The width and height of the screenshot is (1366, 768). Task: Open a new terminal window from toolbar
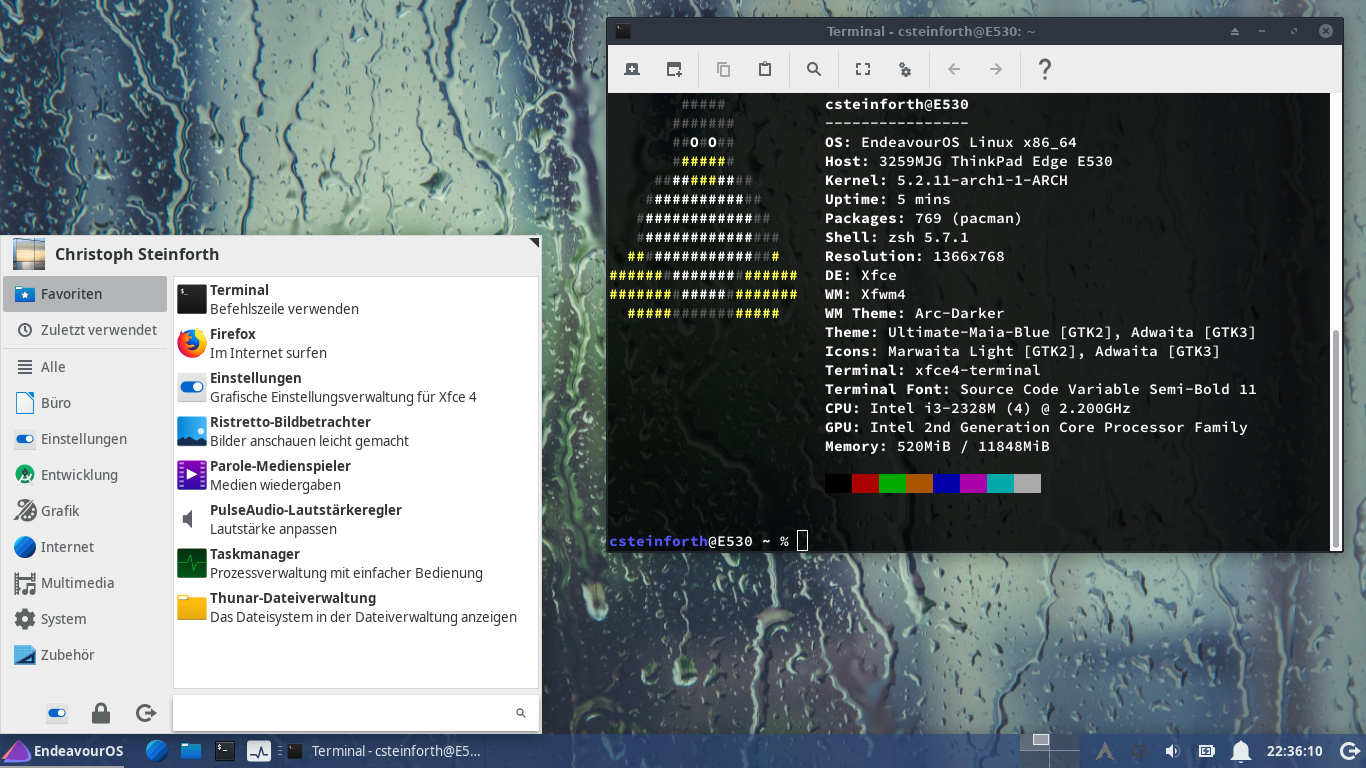(674, 69)
